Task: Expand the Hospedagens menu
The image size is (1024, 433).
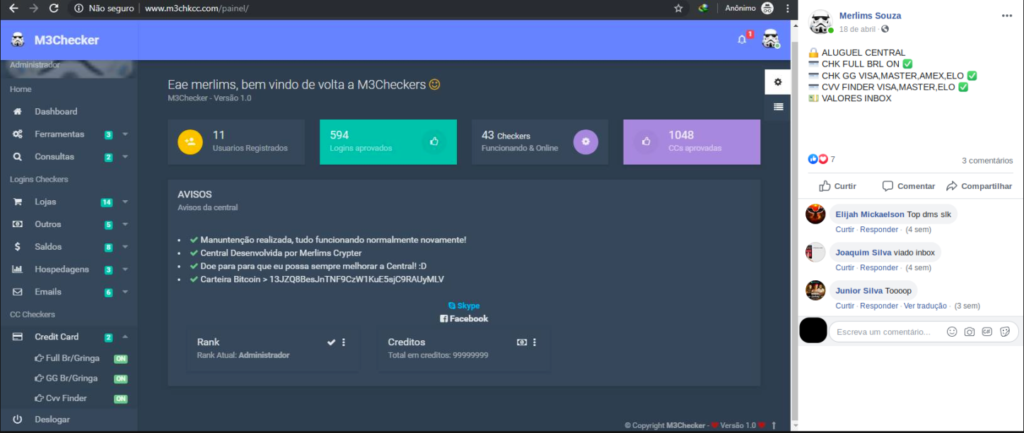Action: [x=69, y=269]
